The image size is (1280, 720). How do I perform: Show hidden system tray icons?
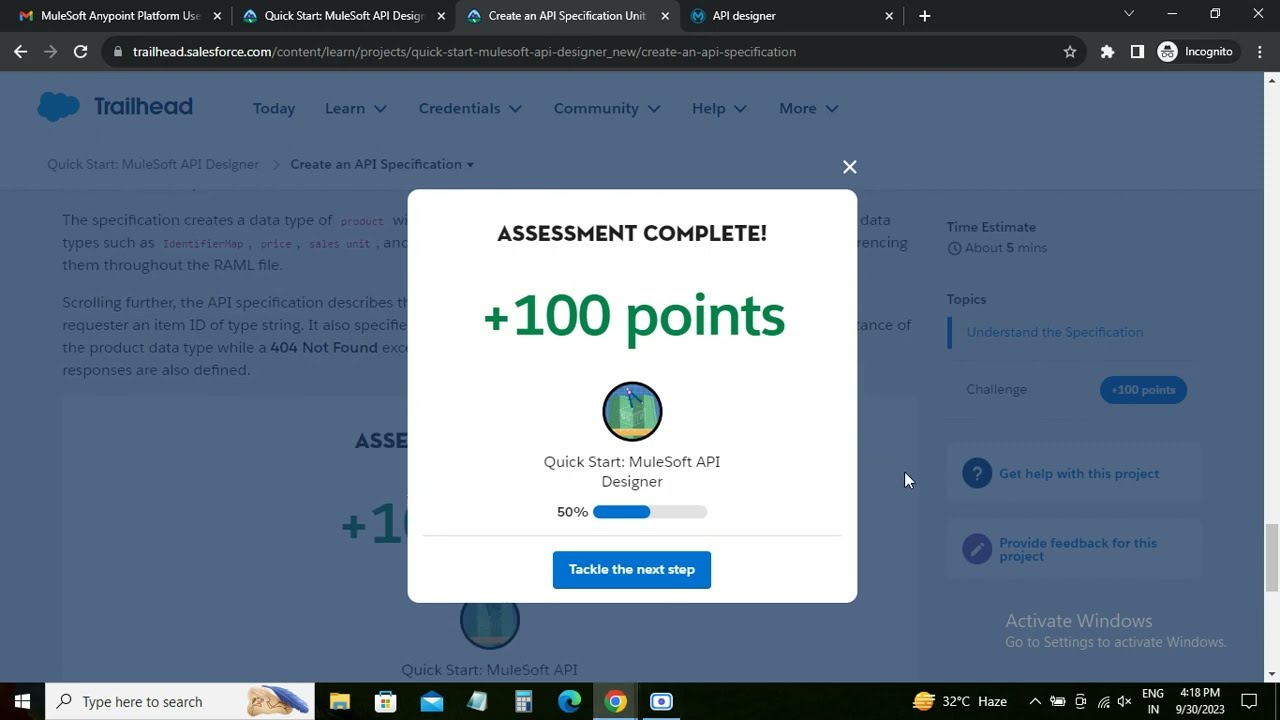(x=1035, y=702)
